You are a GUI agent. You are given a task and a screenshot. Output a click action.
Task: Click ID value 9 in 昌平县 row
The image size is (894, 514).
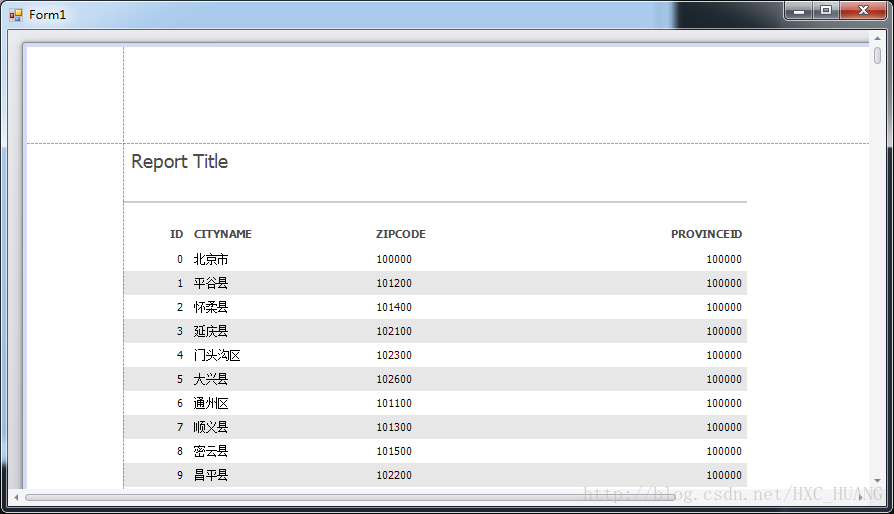coord(180,475)
